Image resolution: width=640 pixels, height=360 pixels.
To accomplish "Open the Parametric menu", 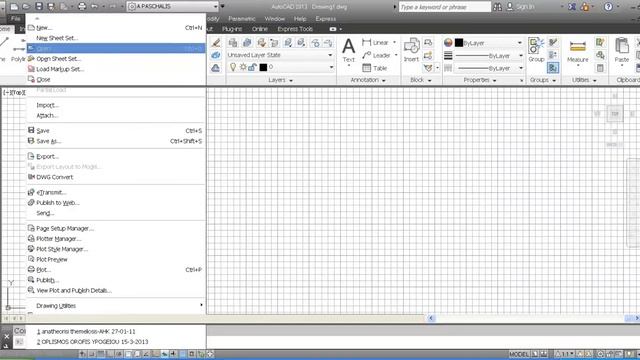I will tap(242, 19).
